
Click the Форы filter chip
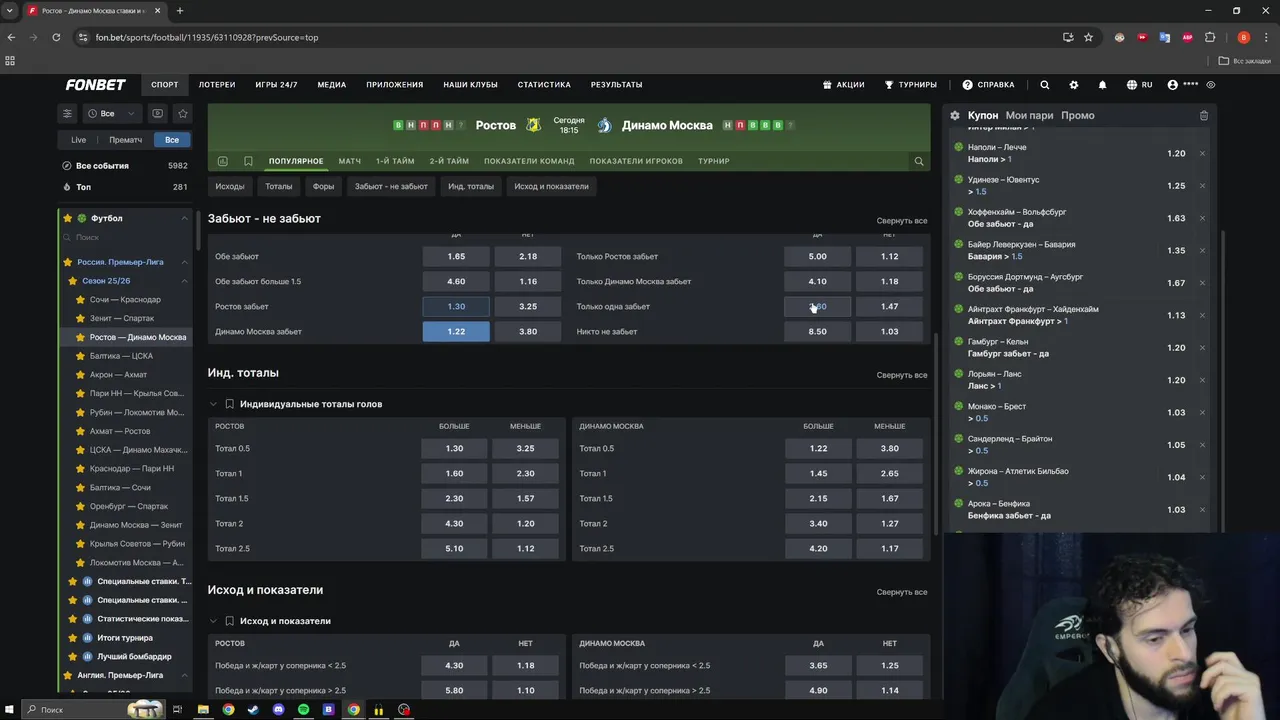323,186
